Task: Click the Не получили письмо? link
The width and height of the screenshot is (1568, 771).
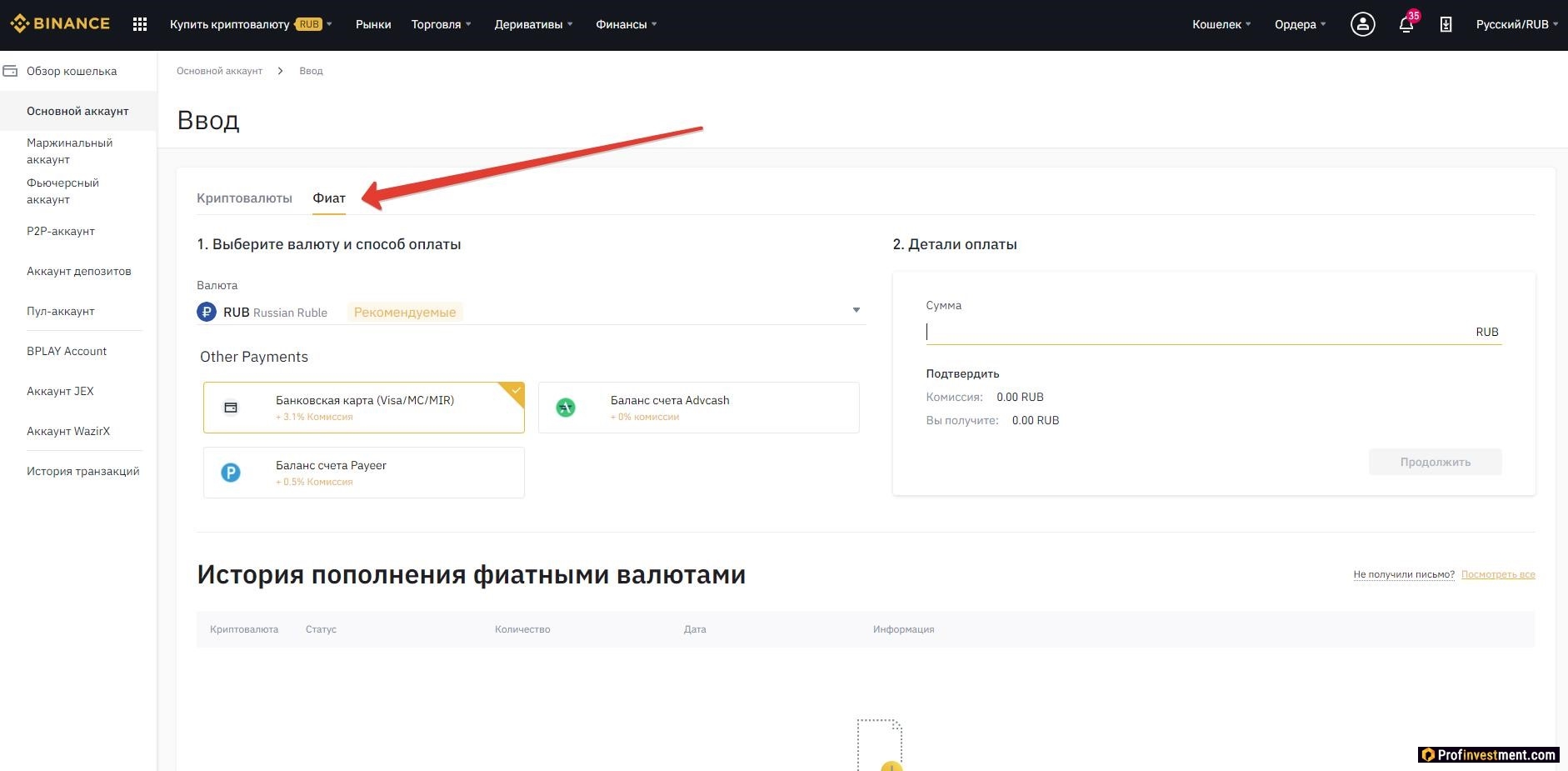Action: tap(1404, 574)
